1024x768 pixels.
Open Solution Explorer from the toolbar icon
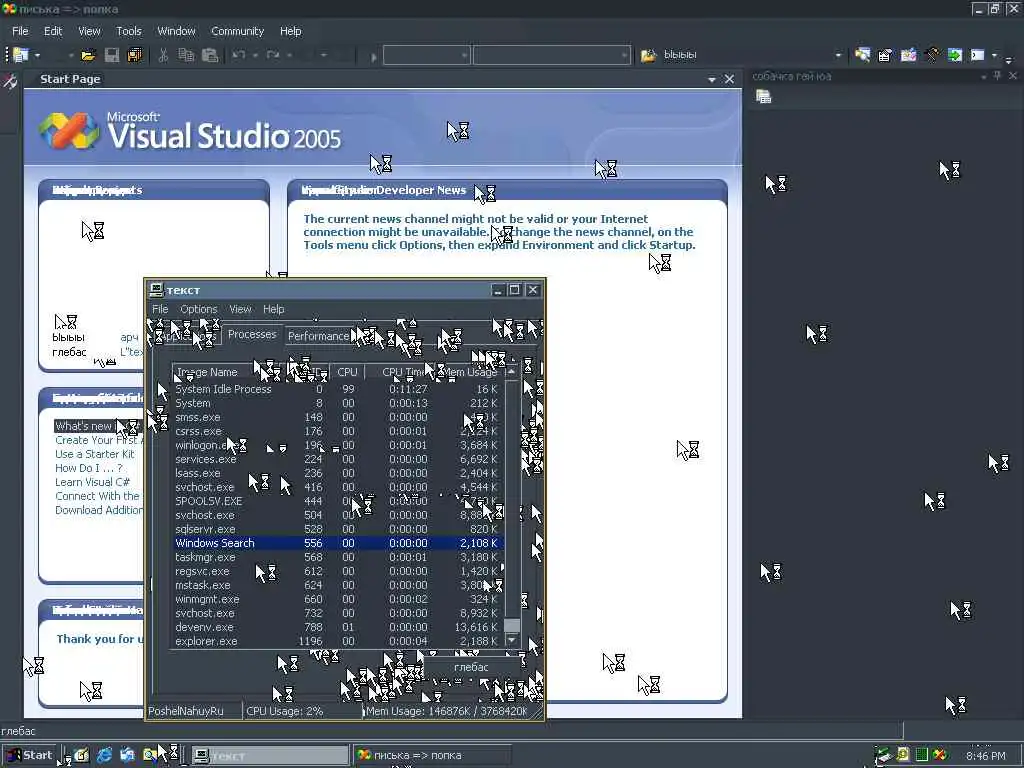pos(862,55)
